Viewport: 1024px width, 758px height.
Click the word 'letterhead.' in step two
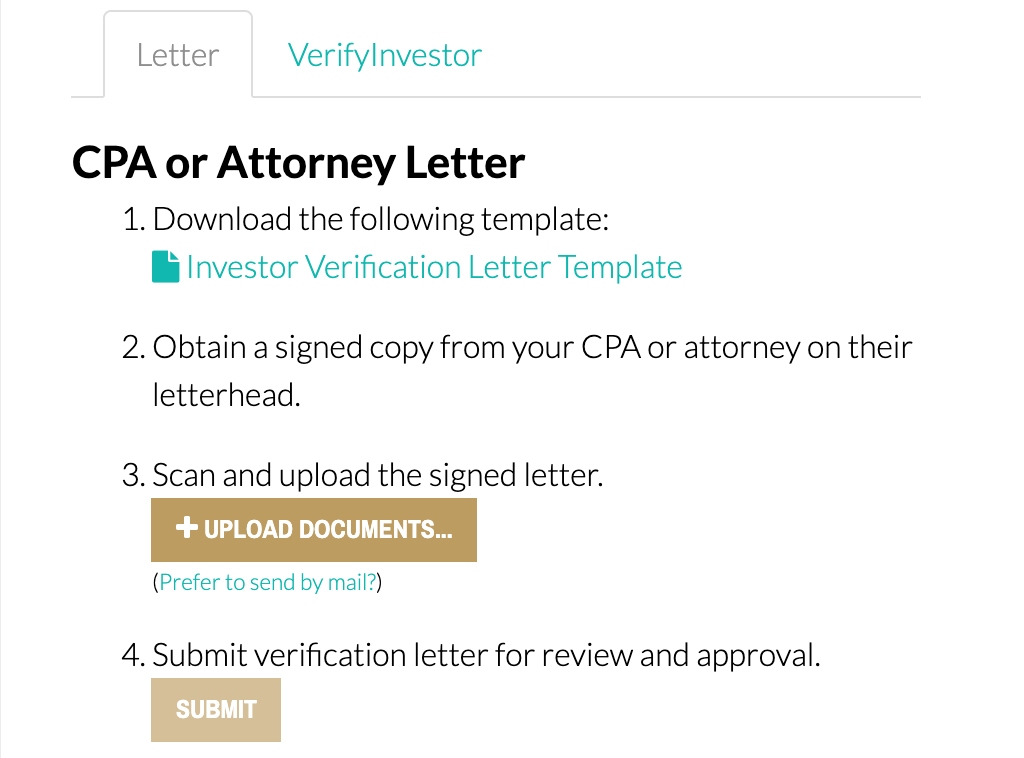pos(226,395)
